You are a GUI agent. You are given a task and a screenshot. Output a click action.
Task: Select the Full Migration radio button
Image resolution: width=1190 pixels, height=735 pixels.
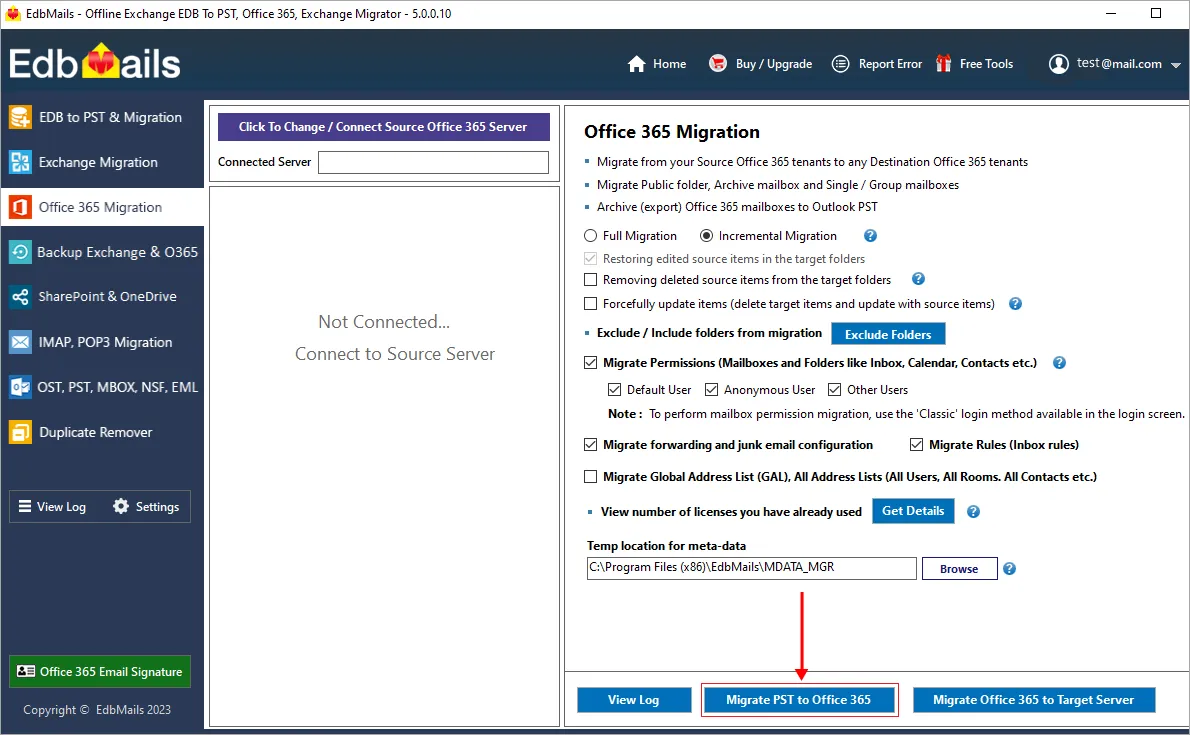592,235
